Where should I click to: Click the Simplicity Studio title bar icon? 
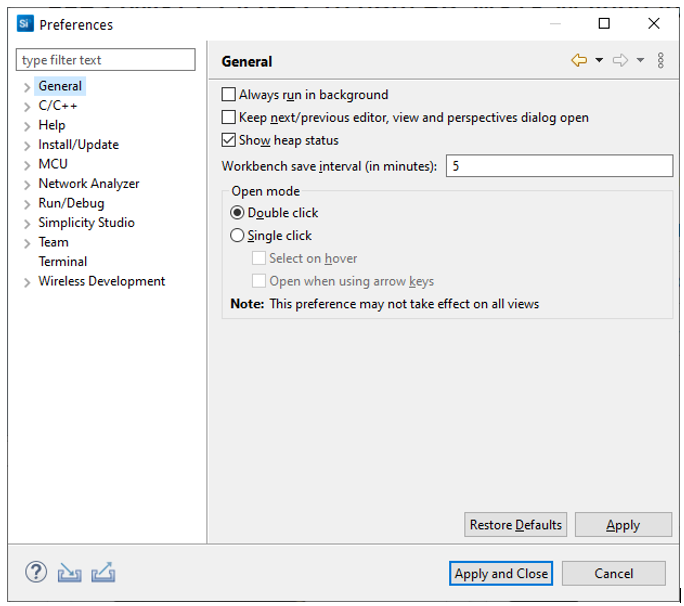(x=26, y=24)
